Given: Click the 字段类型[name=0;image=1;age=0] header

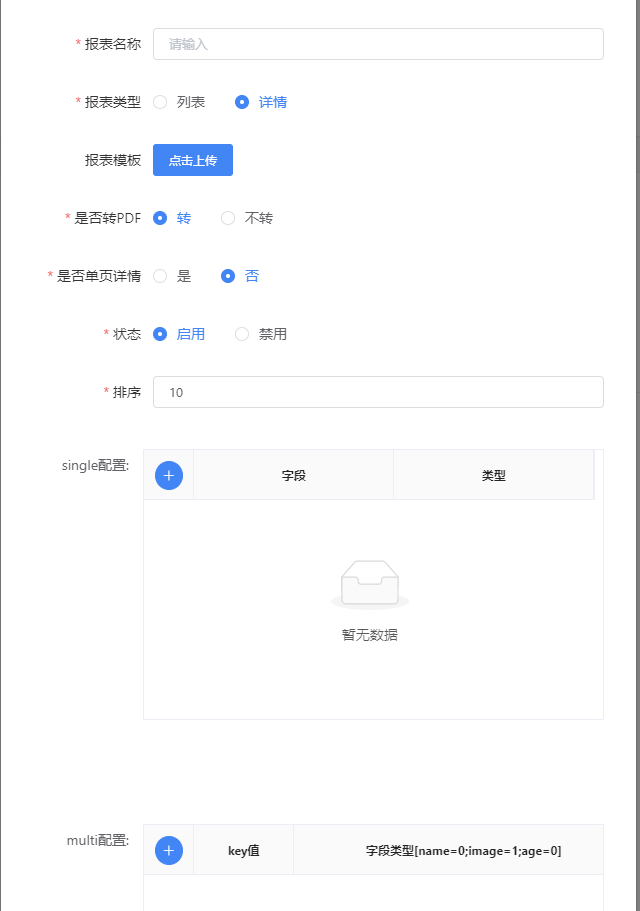Looking at the screenshot, I should click(x=463, y=851).
